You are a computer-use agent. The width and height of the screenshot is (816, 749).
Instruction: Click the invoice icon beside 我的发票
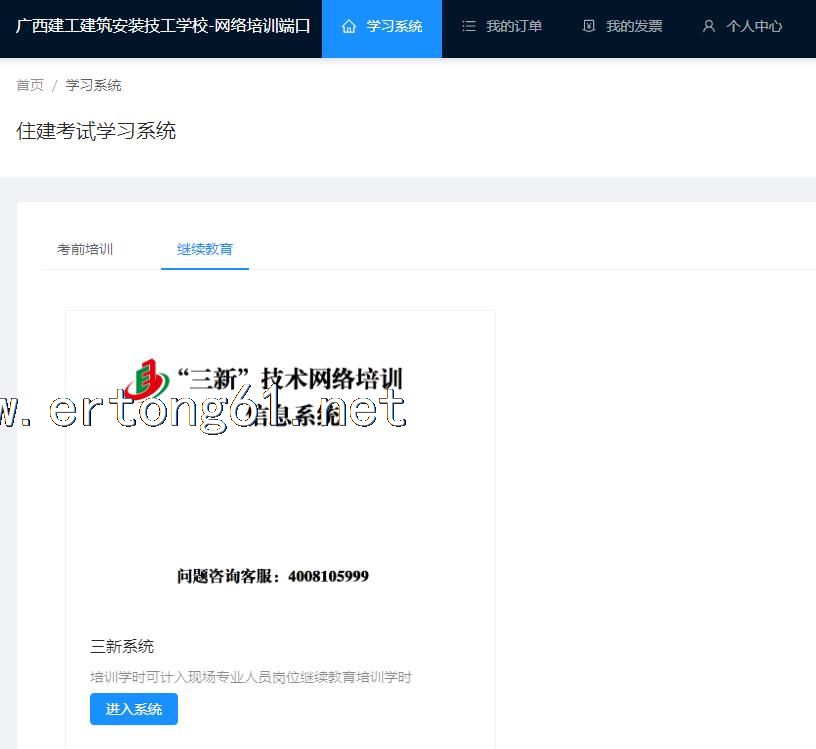pos(589,27)
